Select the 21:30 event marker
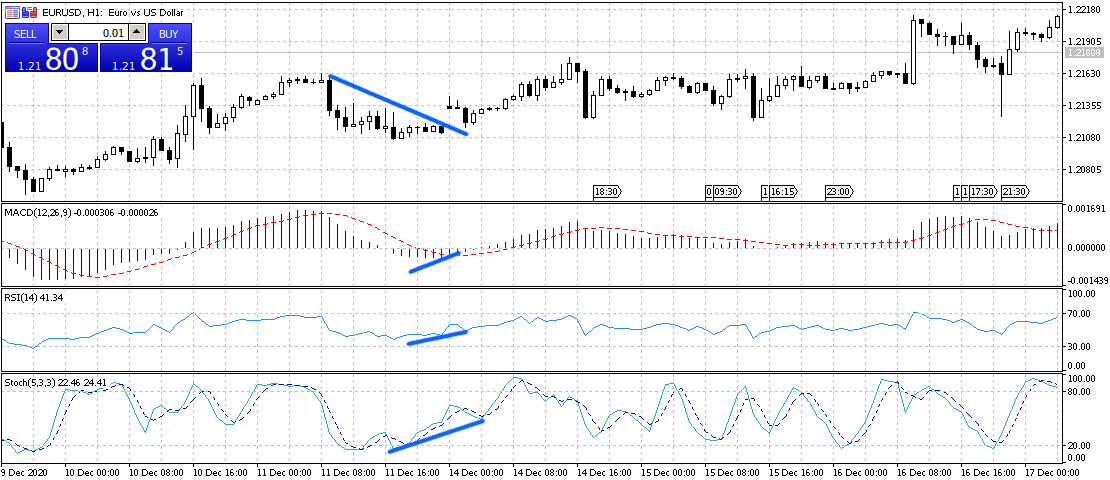This screenshot has height=480, width=1110. (1014, 191)
